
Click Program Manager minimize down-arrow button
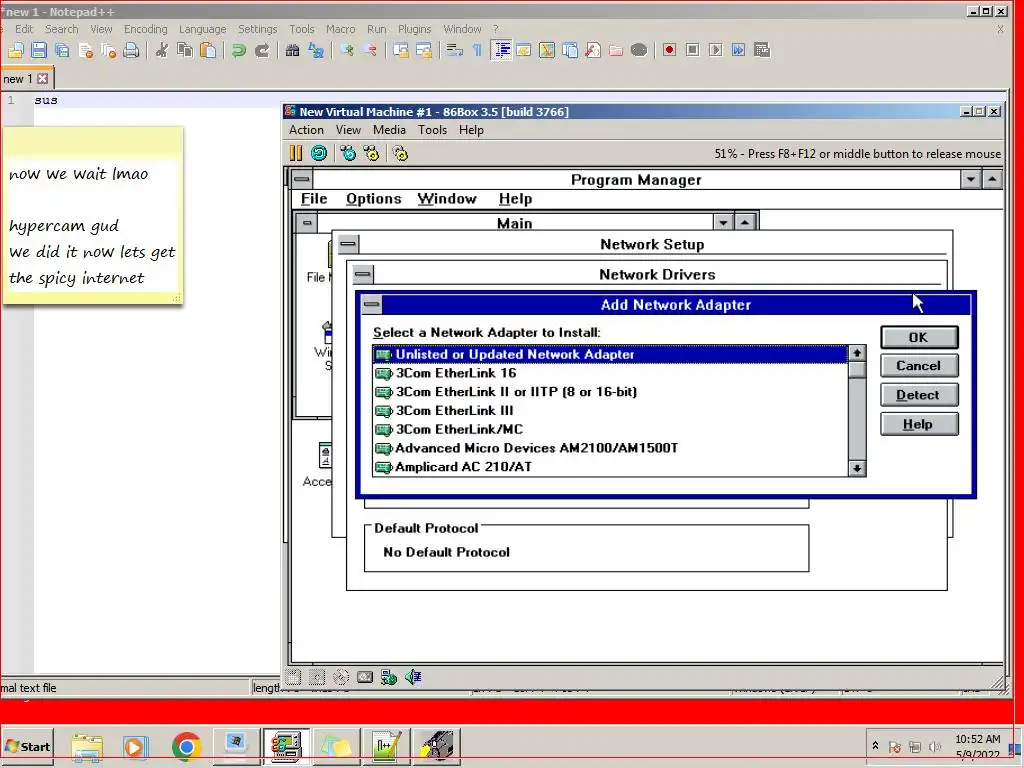tap(970, 179)
